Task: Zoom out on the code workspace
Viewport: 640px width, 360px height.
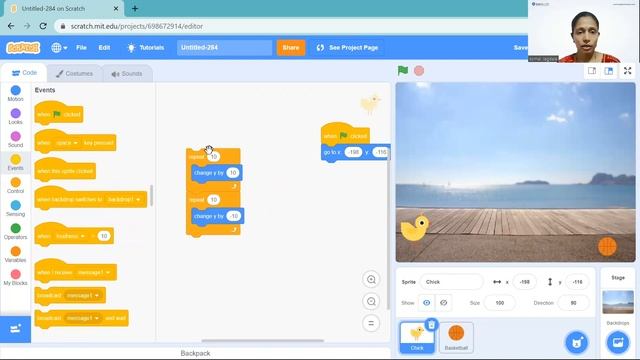Action: pos(371,302)
